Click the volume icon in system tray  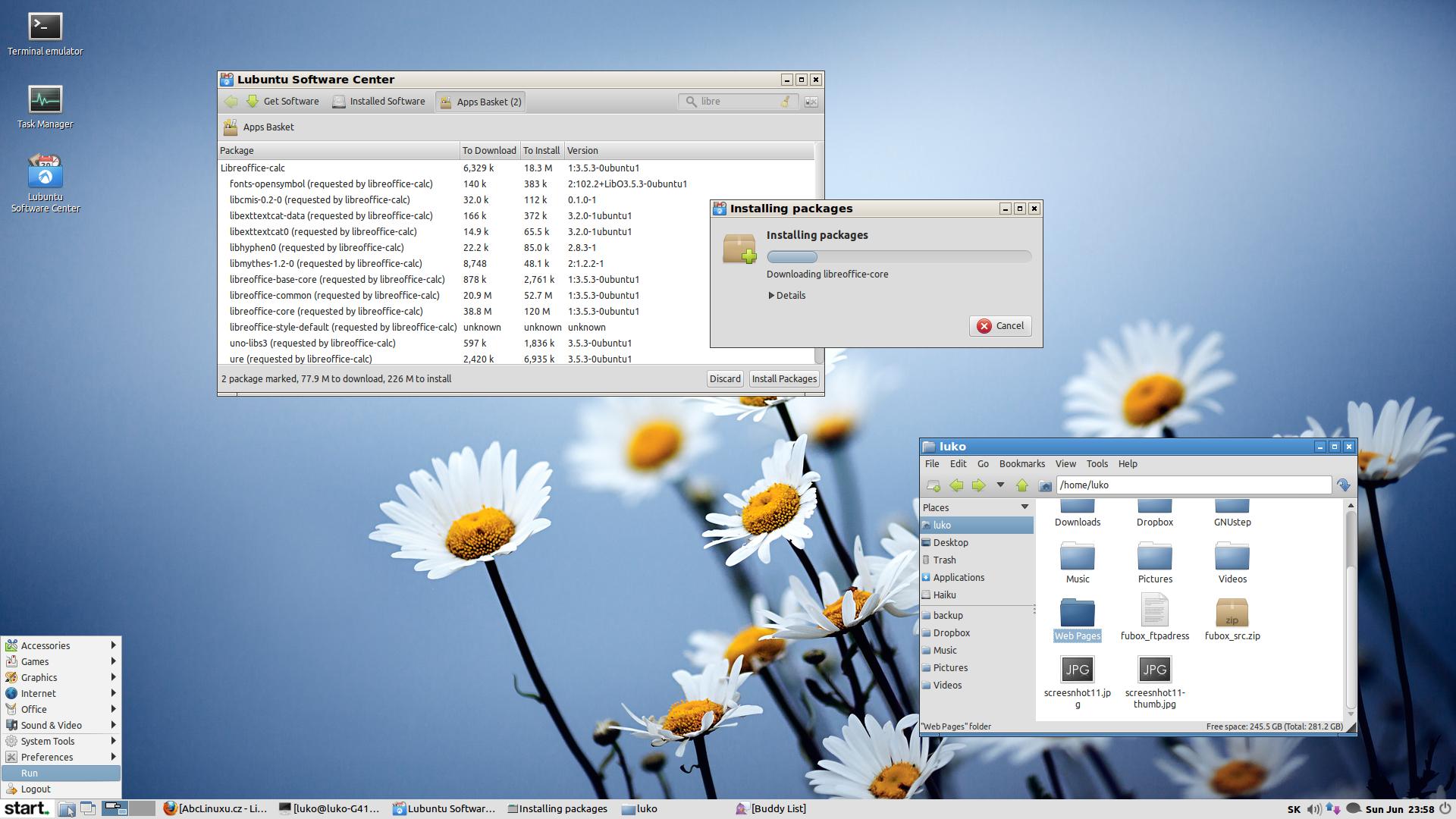click(1314, 809)
